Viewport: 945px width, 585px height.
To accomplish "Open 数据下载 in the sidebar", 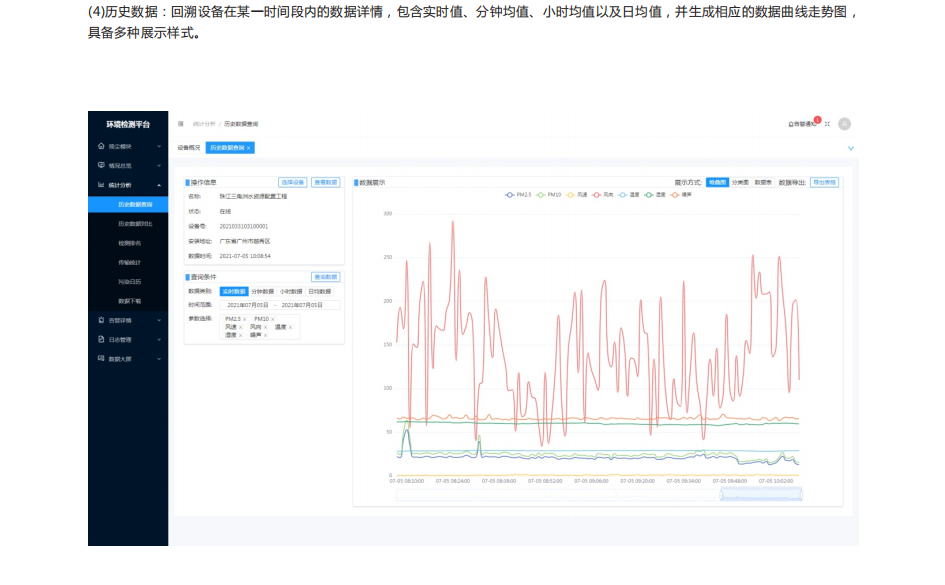I will point(128,301).
